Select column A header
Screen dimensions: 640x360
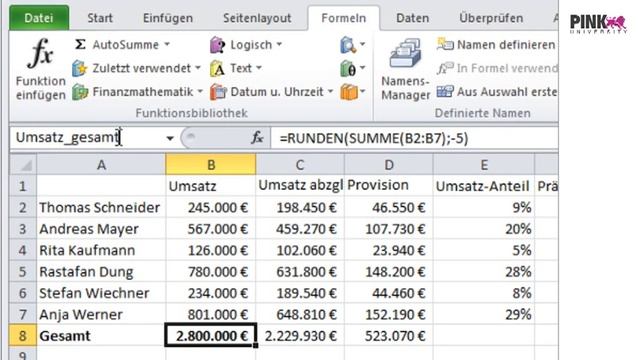pyautogui.click(x=101, y=165)
